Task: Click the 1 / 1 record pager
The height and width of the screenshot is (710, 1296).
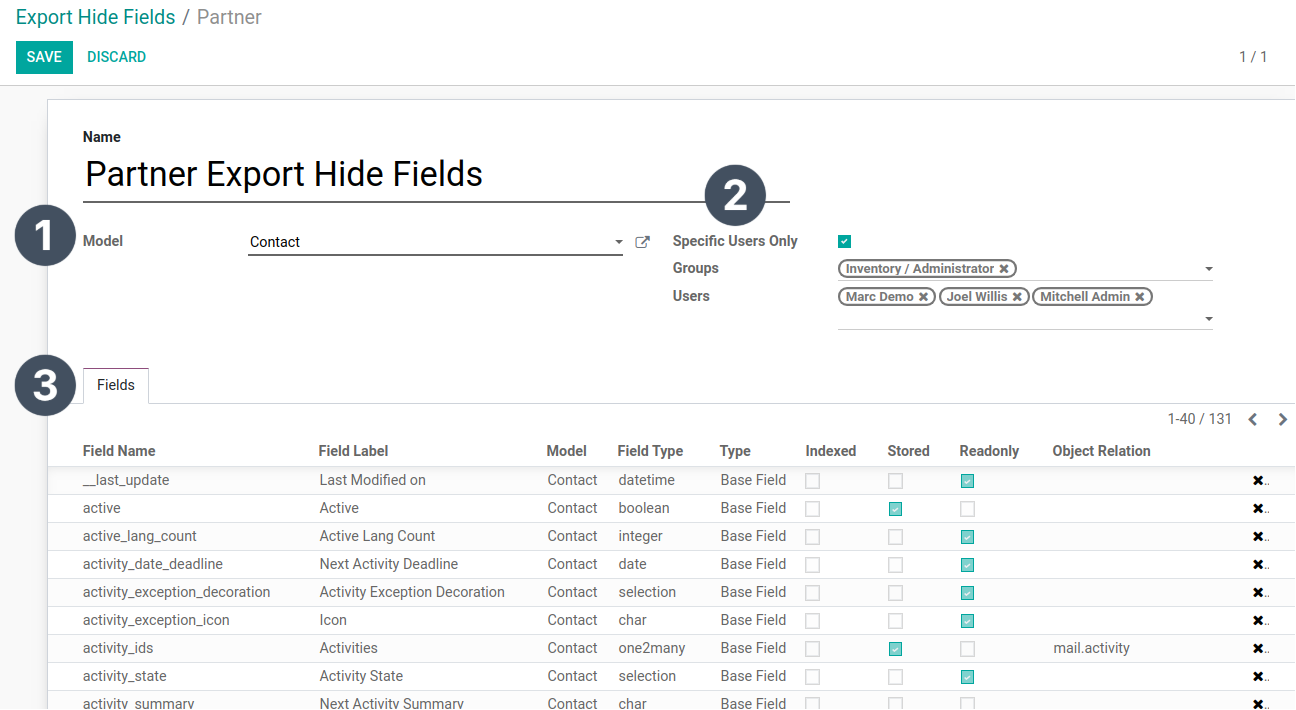Action: [x=1253, y=57]
